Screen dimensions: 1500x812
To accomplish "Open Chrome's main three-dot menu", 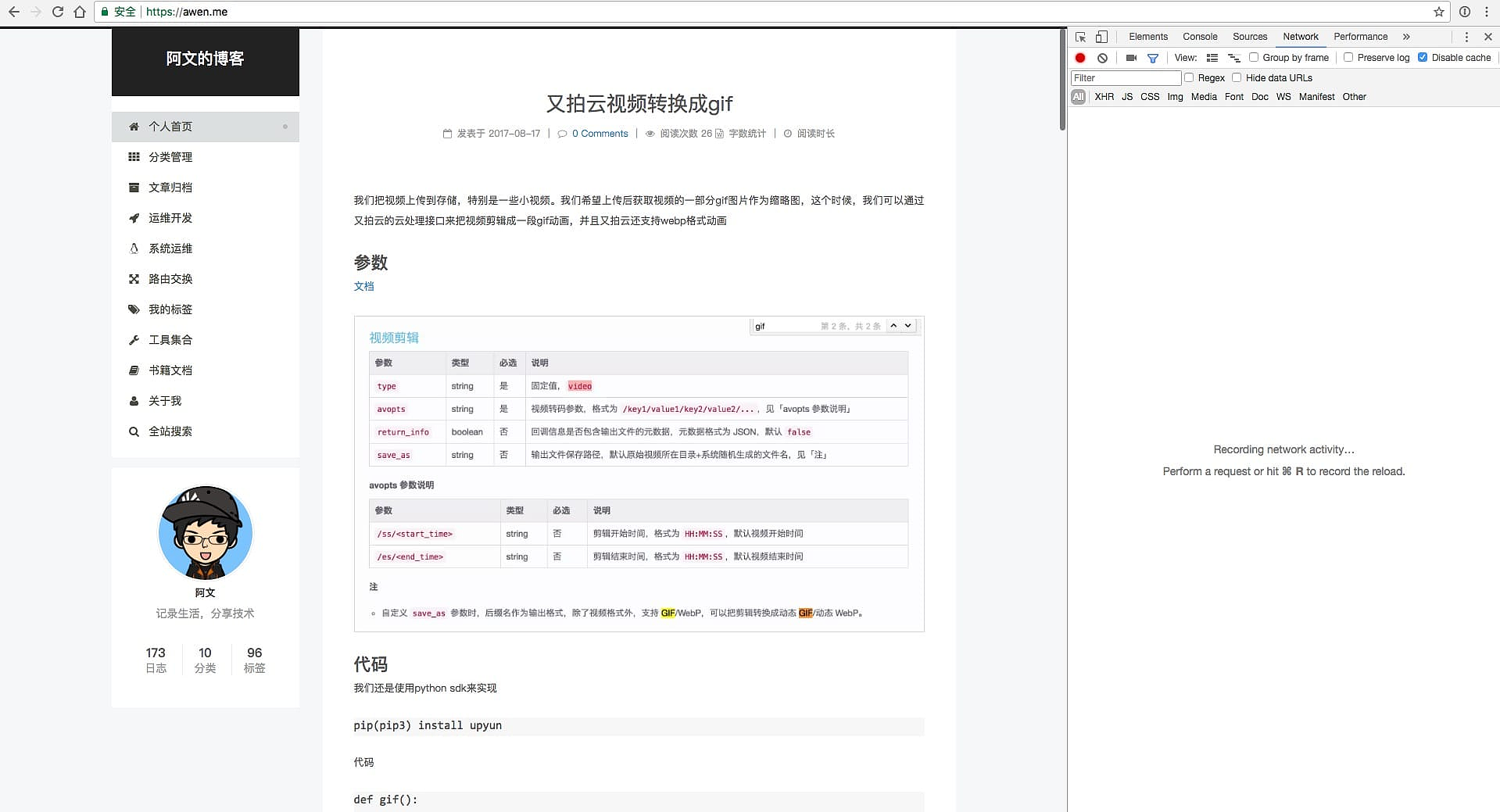I will click(x=1487, y=12).
